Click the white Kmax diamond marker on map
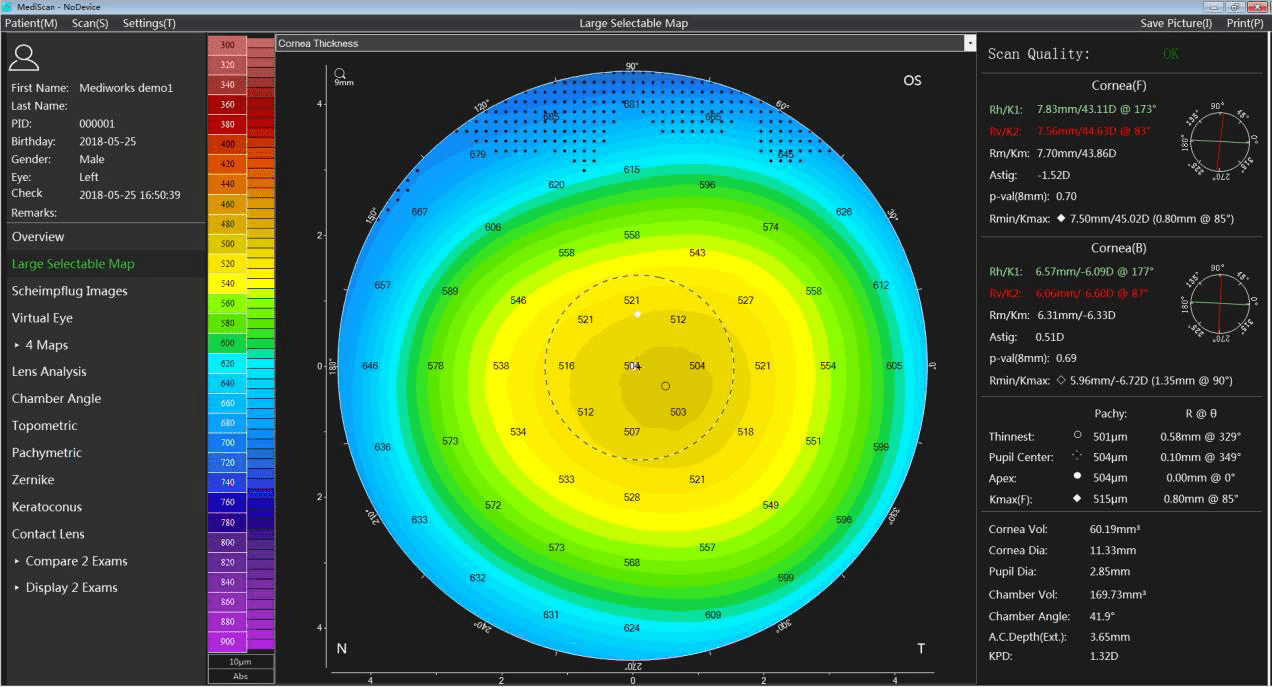 637,314
